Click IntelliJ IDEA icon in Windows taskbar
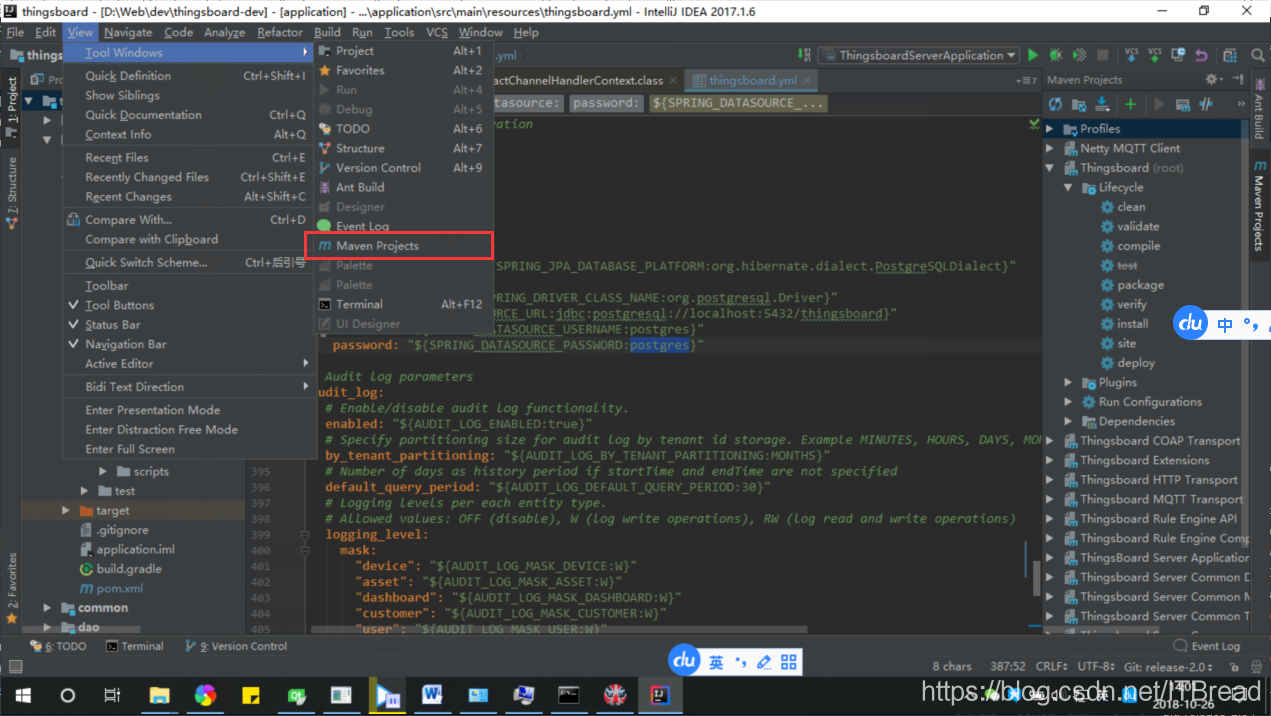 [661, 694]
